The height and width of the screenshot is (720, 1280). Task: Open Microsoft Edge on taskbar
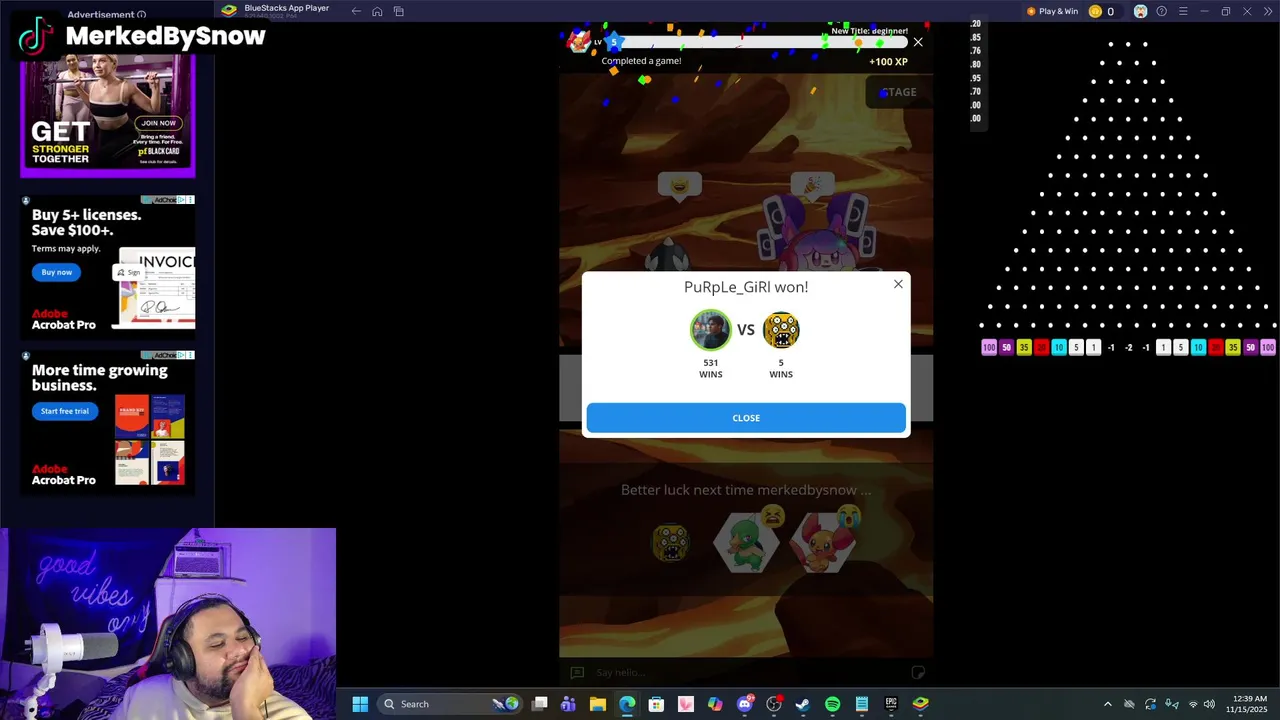627,704
